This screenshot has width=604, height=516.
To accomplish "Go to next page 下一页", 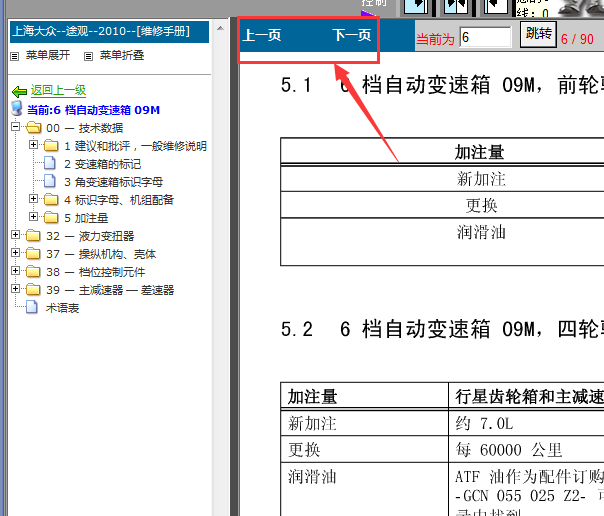I will (352, 35).
